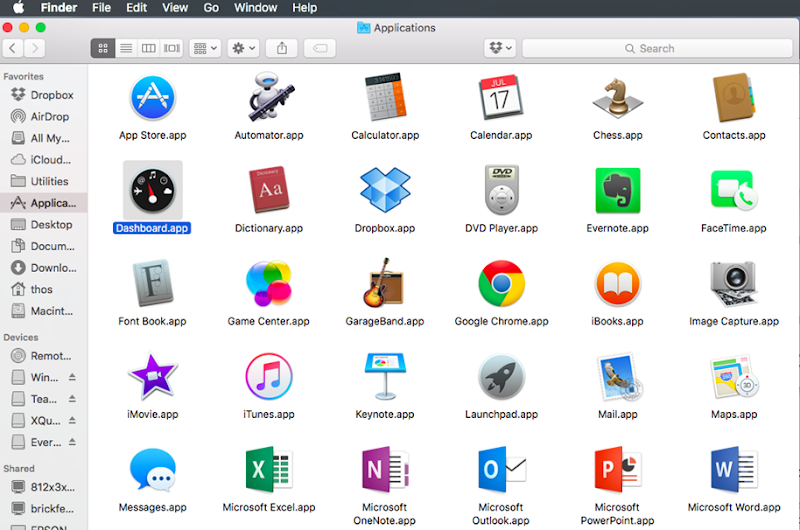800x530 pixels.
Task: Select the Microsoft OneNote app icon
Action: click(385, 469)
